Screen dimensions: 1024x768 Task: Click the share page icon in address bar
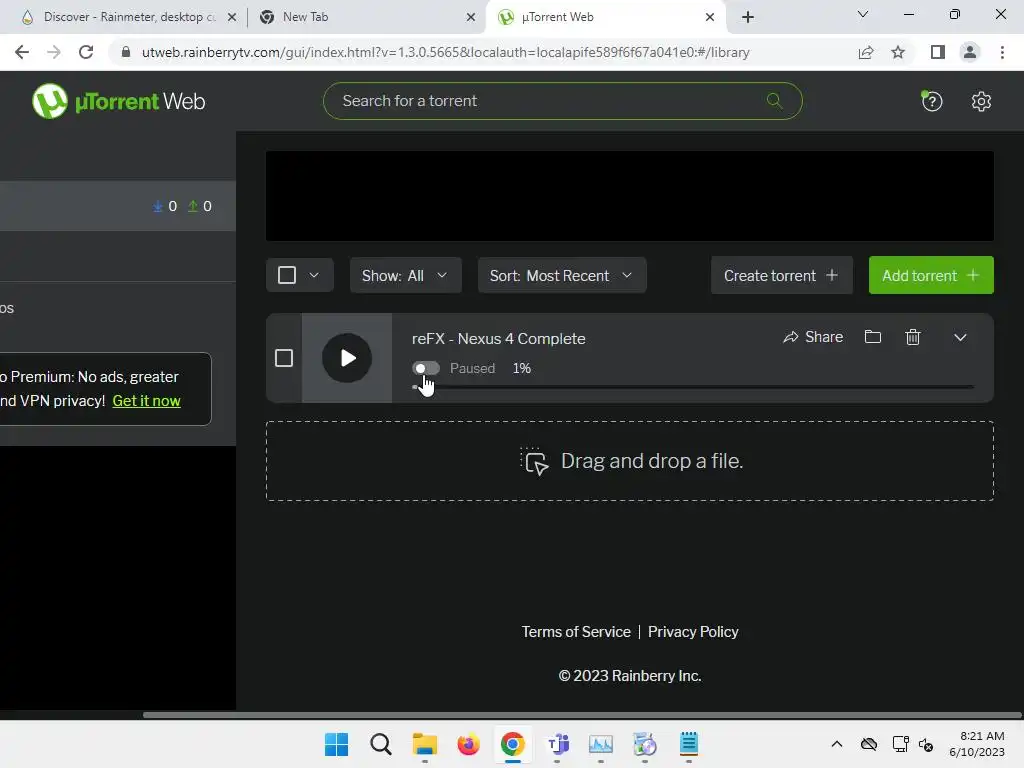[x=866, y=52]
